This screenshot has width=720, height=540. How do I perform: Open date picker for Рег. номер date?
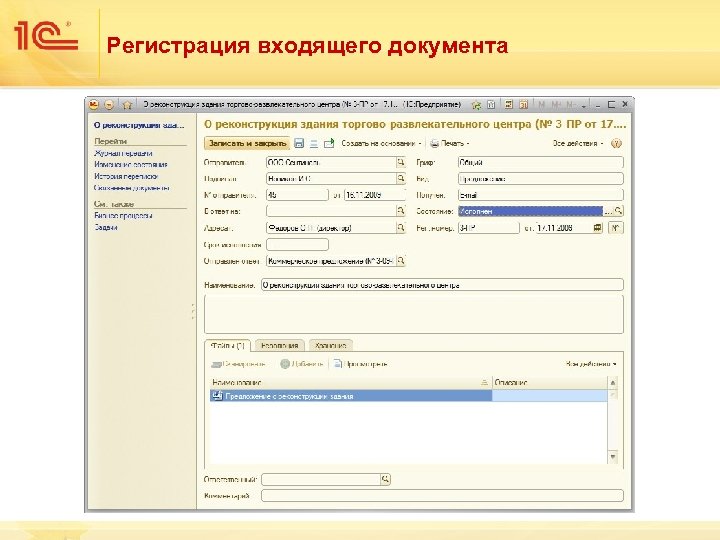(597, 227)
